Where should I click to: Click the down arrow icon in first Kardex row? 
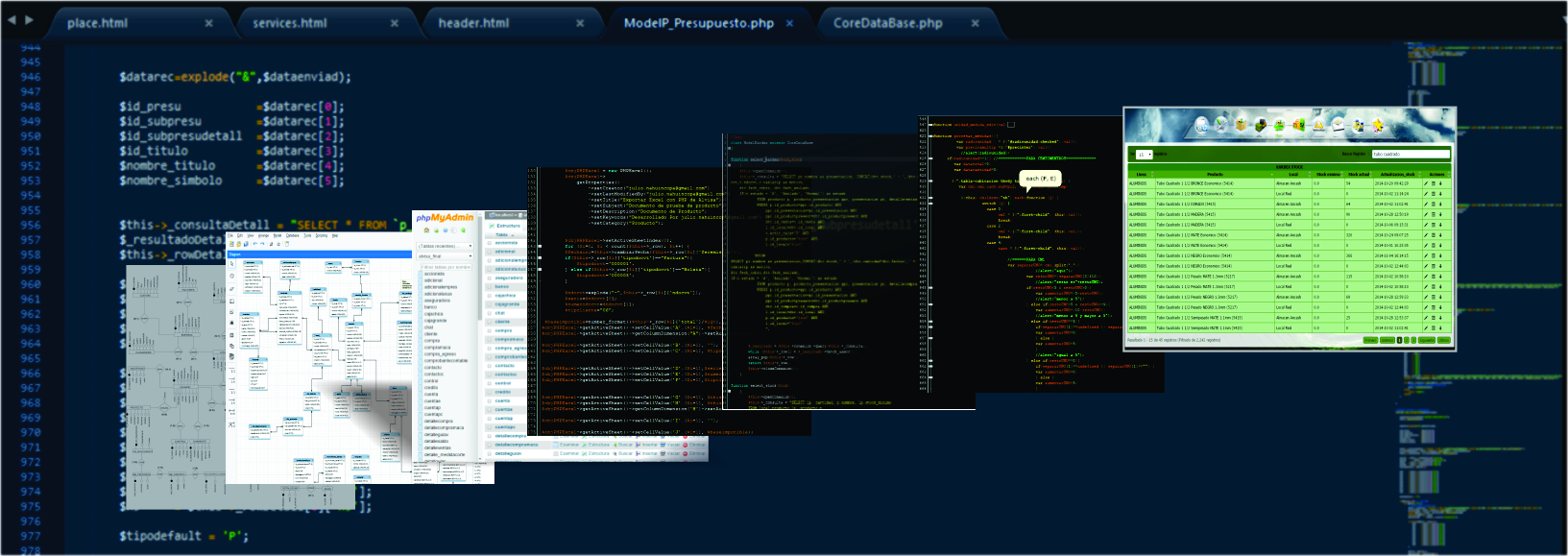click(1440, 183)
